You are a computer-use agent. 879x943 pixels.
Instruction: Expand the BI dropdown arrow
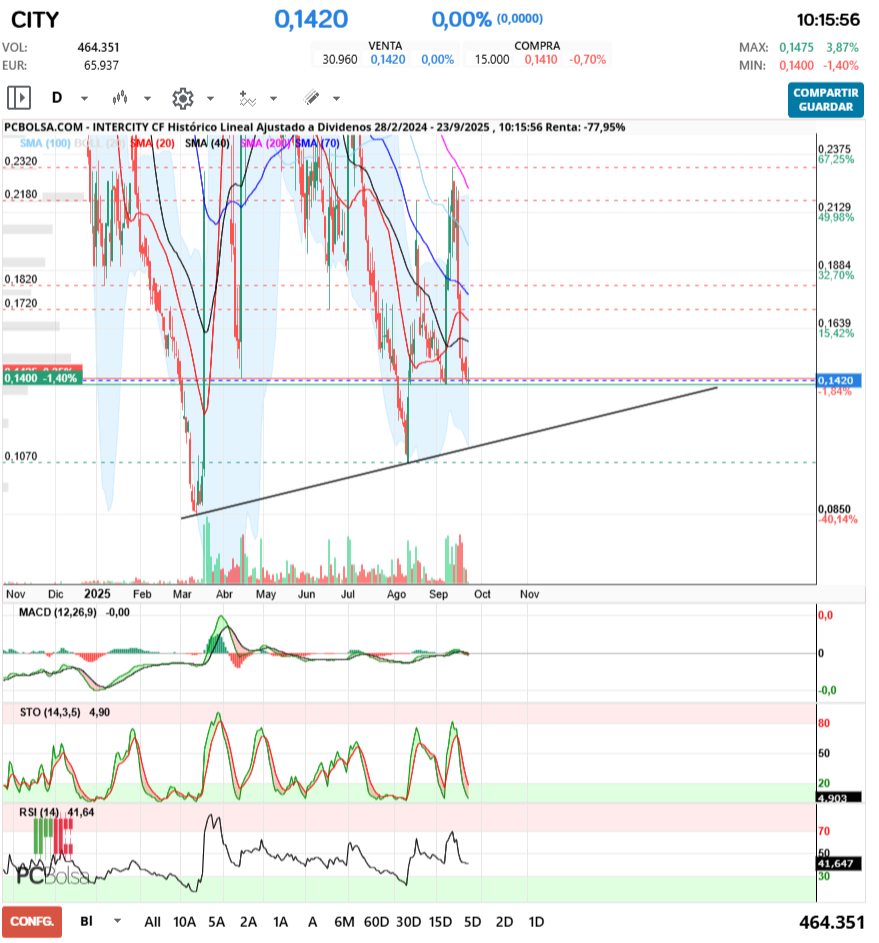[x=117, y=921]
